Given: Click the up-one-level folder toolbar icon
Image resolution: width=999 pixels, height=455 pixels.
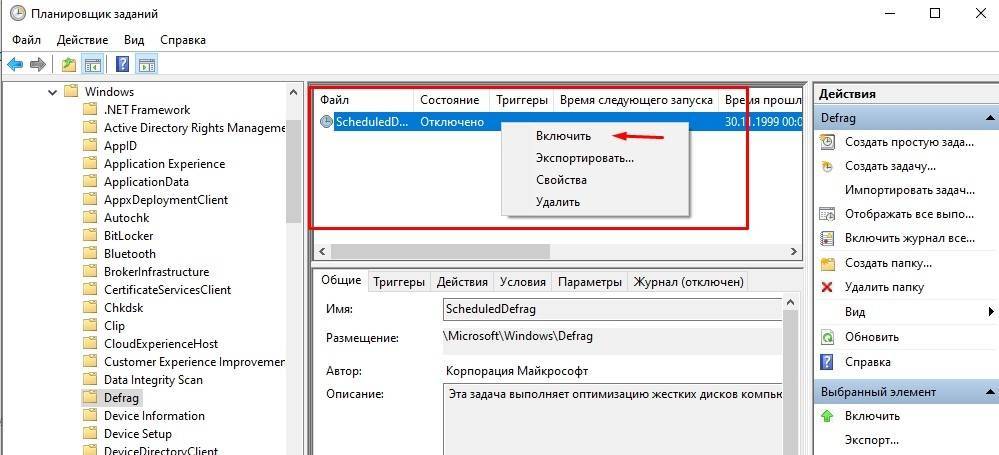Looking at the screenshot, I should pos(68,65).
